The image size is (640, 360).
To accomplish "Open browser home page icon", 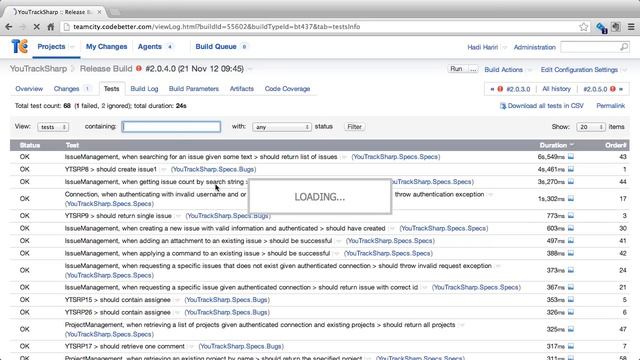I will tap(51, 27).
